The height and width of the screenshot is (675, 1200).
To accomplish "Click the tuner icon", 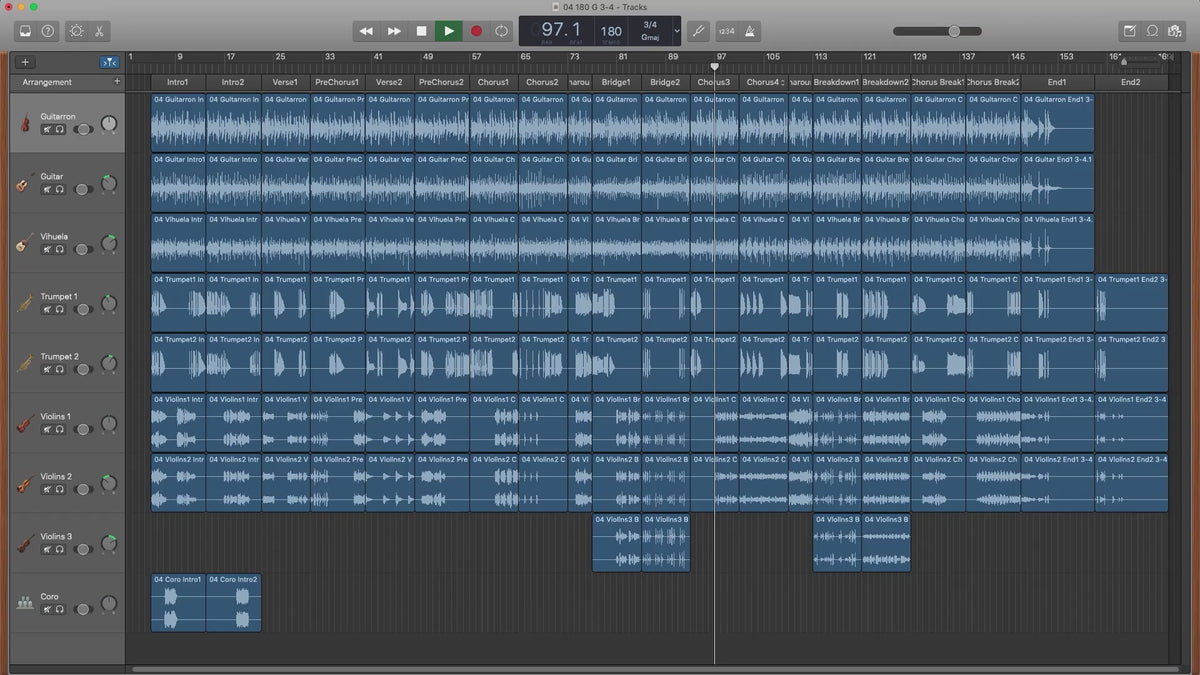I will pyautogui.click(x=698, y=31).
